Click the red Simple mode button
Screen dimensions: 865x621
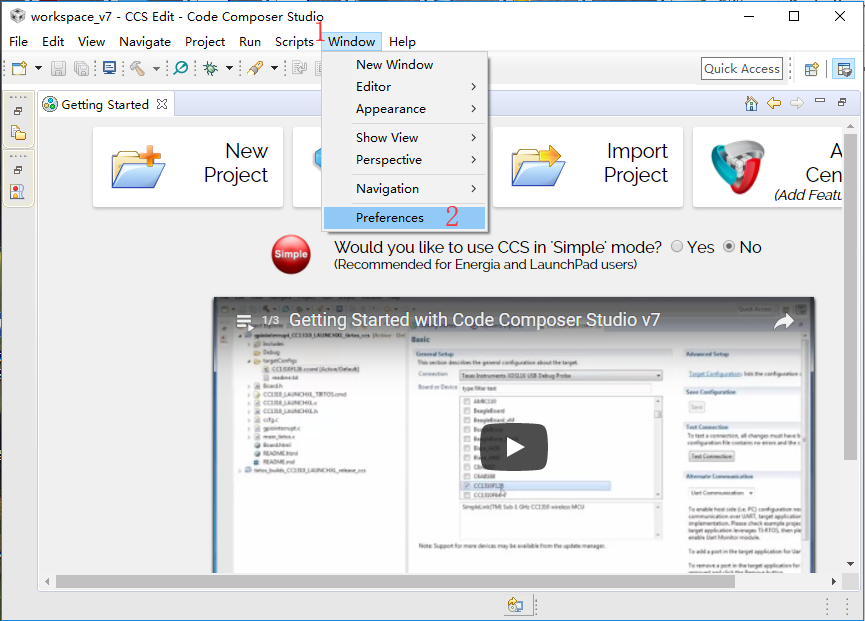(291, 254)
